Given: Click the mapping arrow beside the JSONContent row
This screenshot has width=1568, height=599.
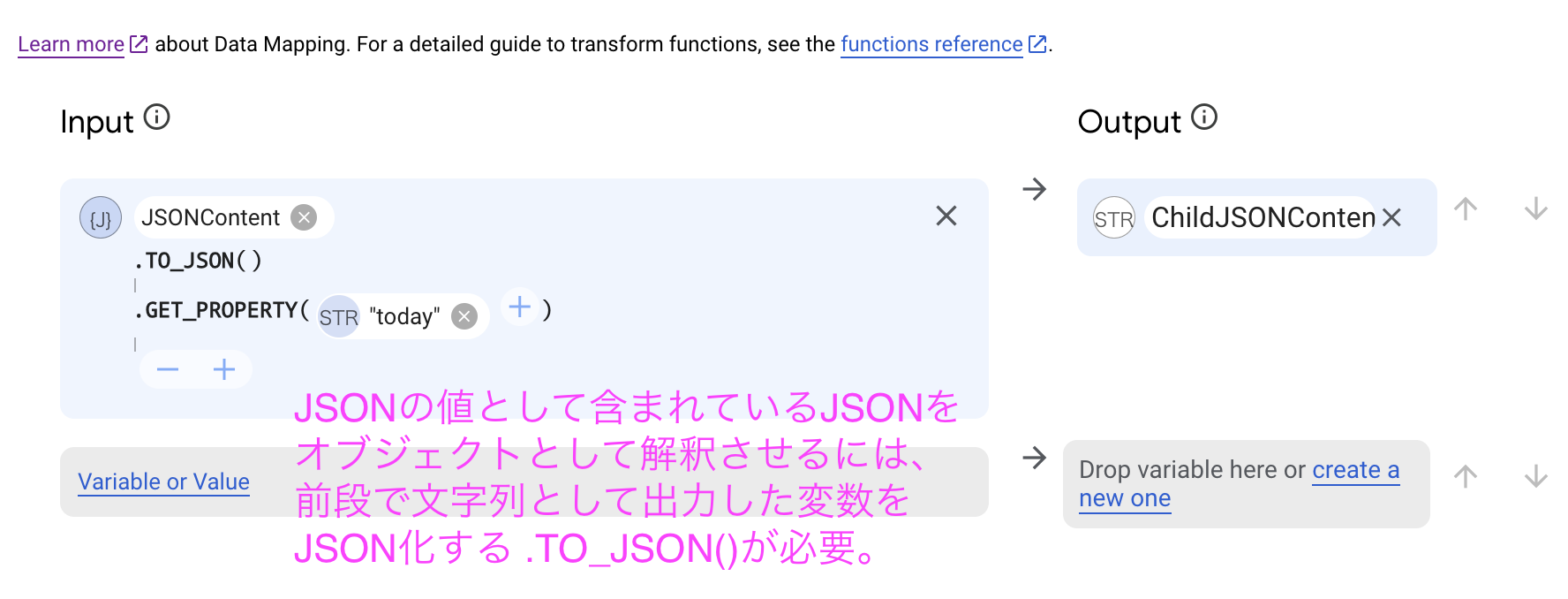Looking at the screenshot, I should tap(1034, 188).
